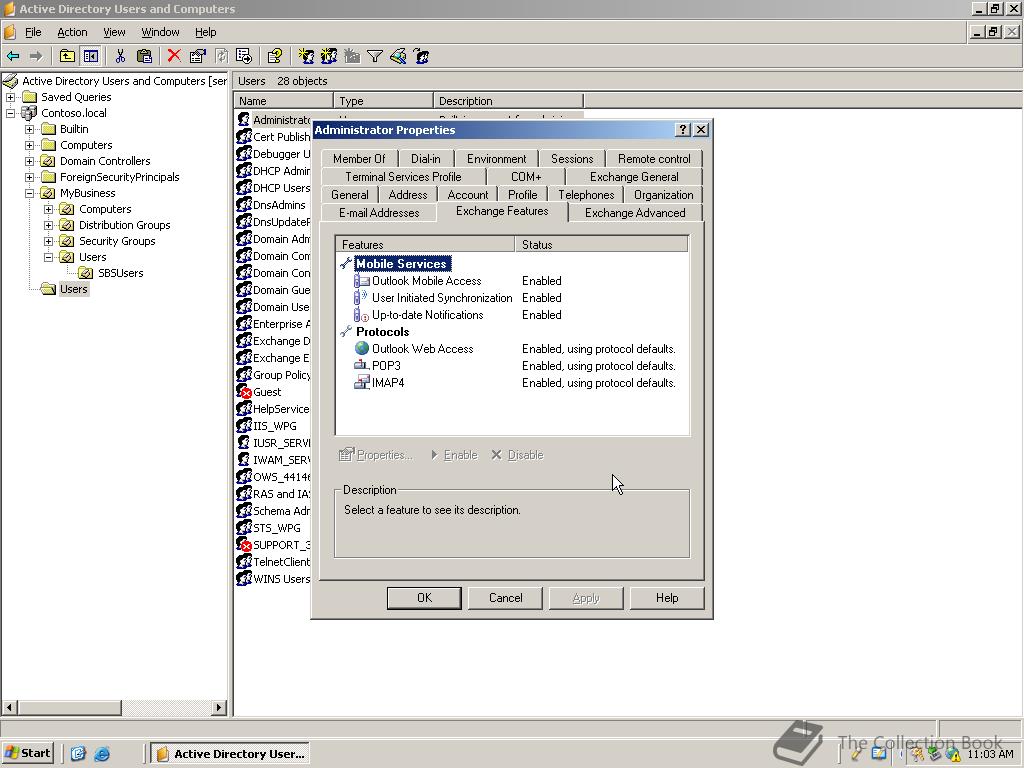Create new group toolbar icon
The width and height of the screenshot is (1024, 768).
(328, 56)
